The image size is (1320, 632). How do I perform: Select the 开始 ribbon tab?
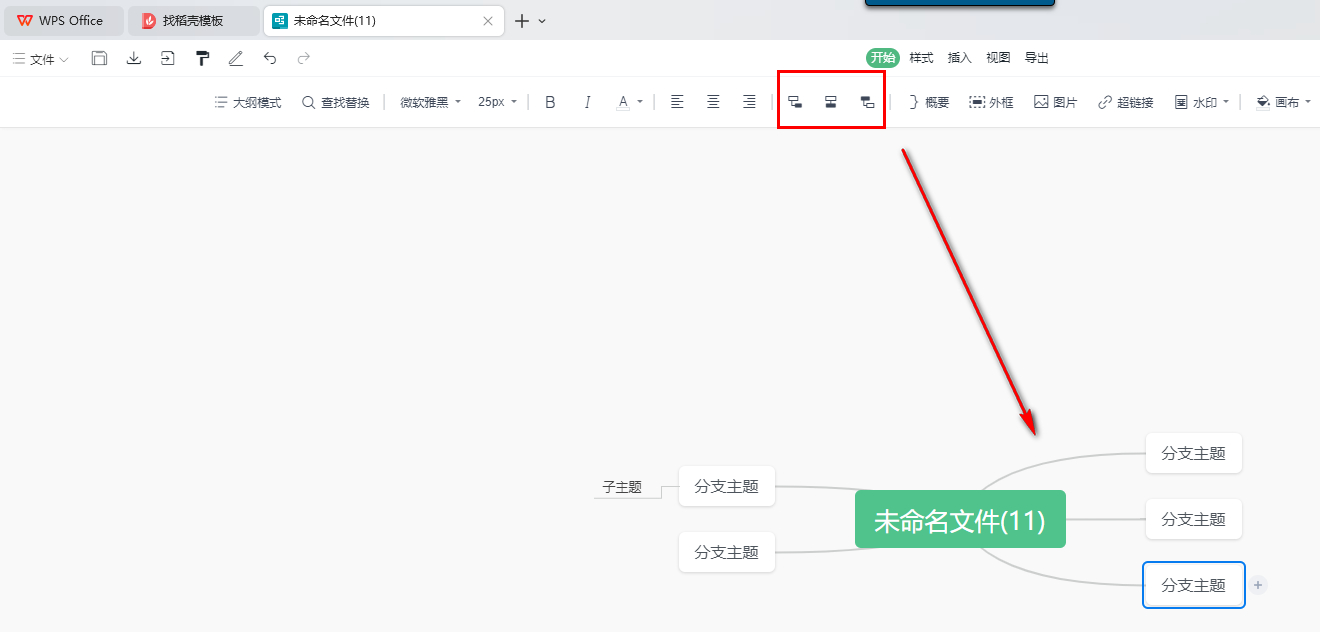pyautogui.click(x=883, y=58)
